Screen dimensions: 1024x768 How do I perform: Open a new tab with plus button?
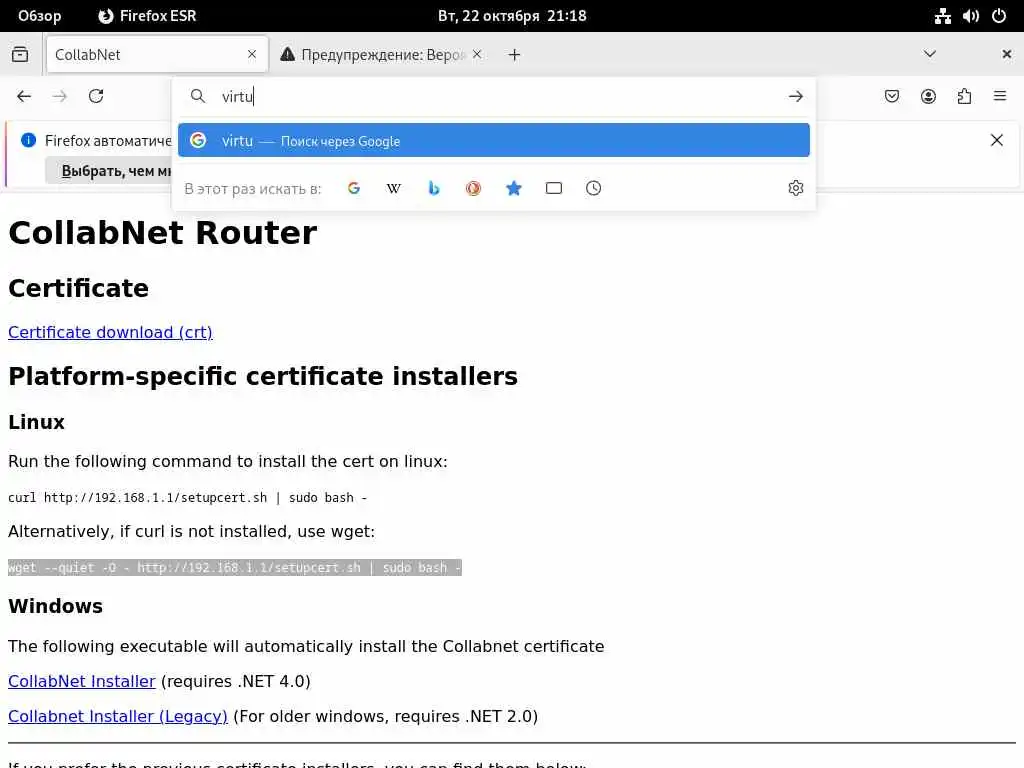click(515, 55)
